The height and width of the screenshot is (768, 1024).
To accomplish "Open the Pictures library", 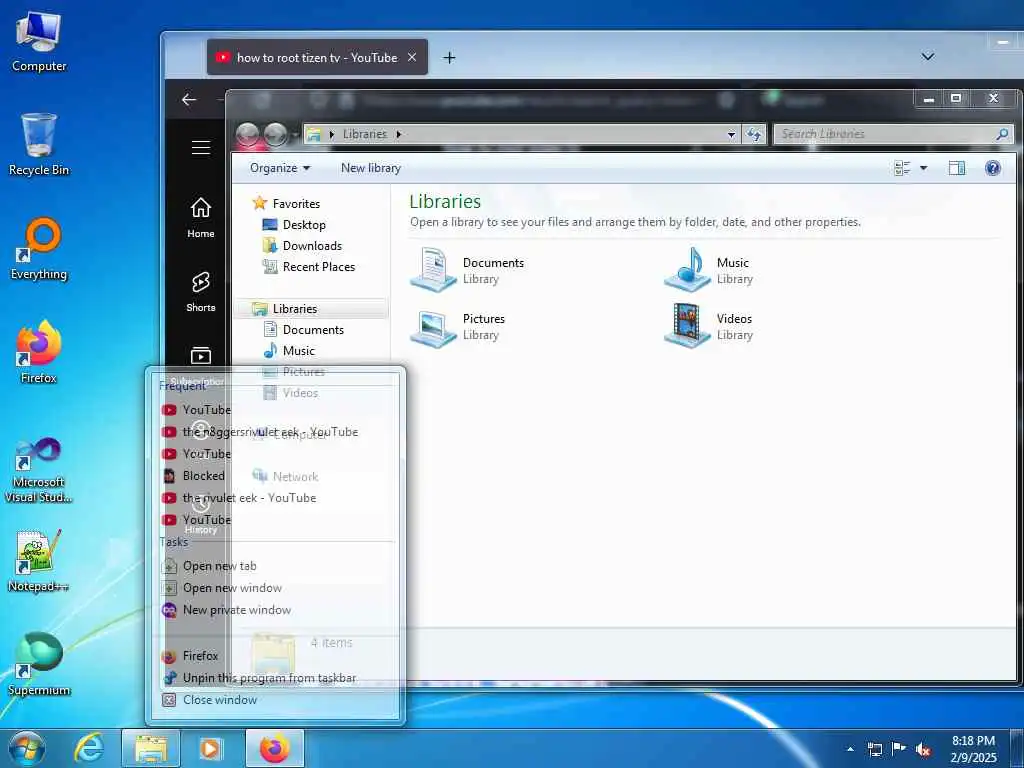I will coord(458,327).
